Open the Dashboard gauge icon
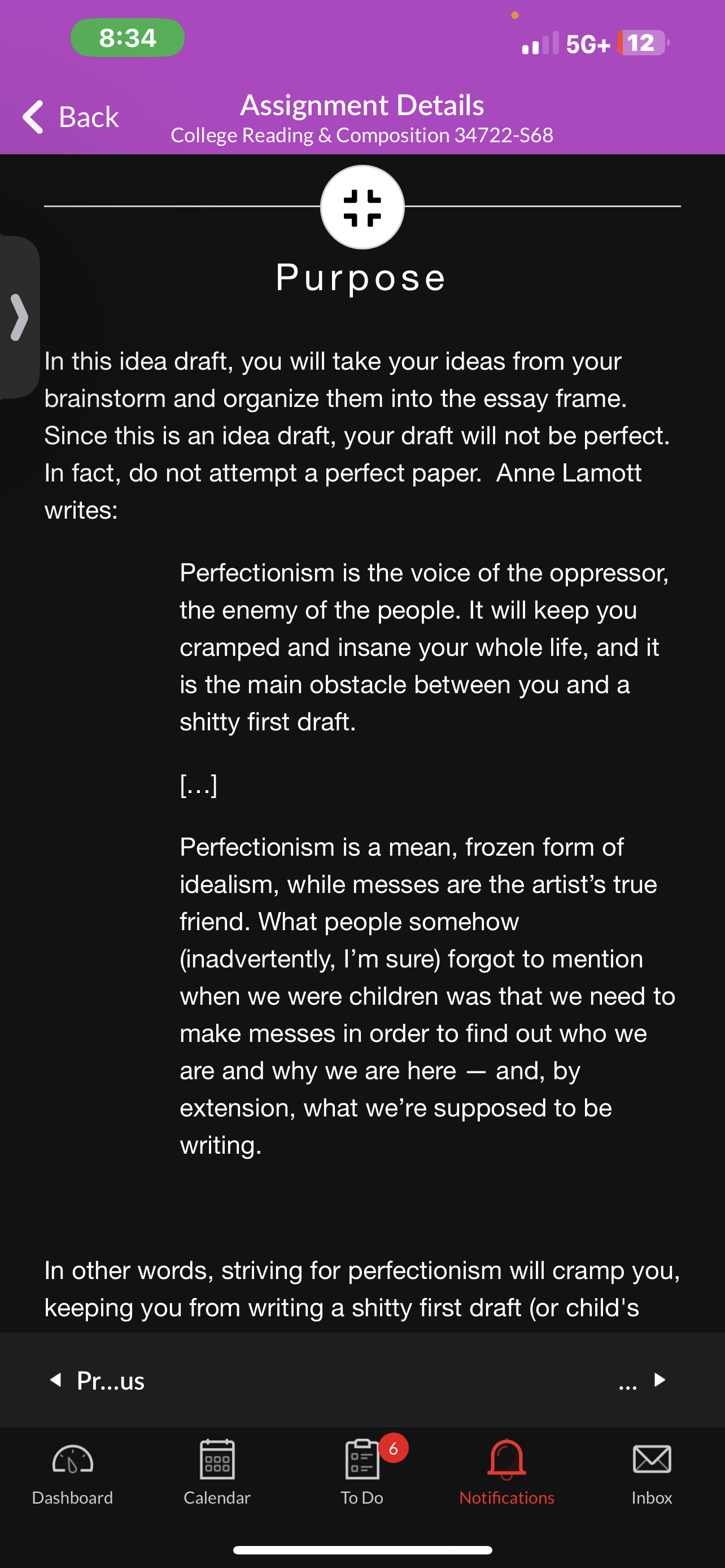 pos(72,1460)
